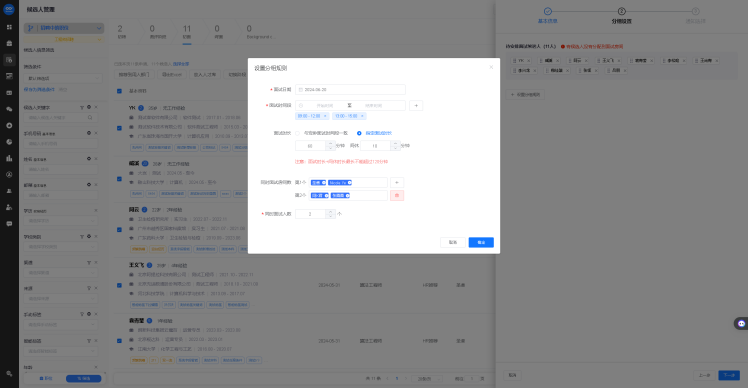Click search icon in keyword input
This screenshot has height=389, width=748.
(x=90, y=117)
